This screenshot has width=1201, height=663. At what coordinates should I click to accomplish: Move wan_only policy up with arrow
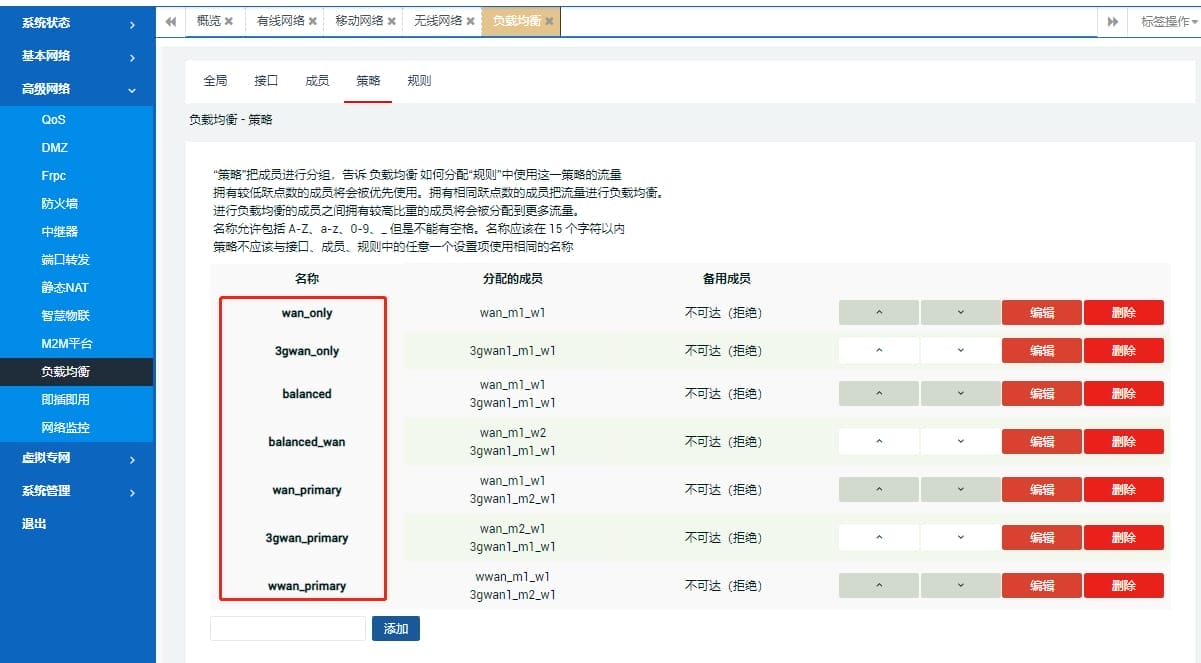(878, 313)
